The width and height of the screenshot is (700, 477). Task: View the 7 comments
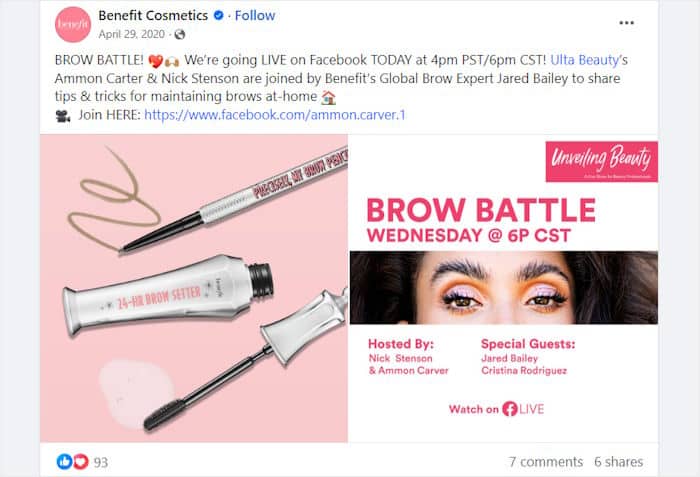[x=546, y=461]
